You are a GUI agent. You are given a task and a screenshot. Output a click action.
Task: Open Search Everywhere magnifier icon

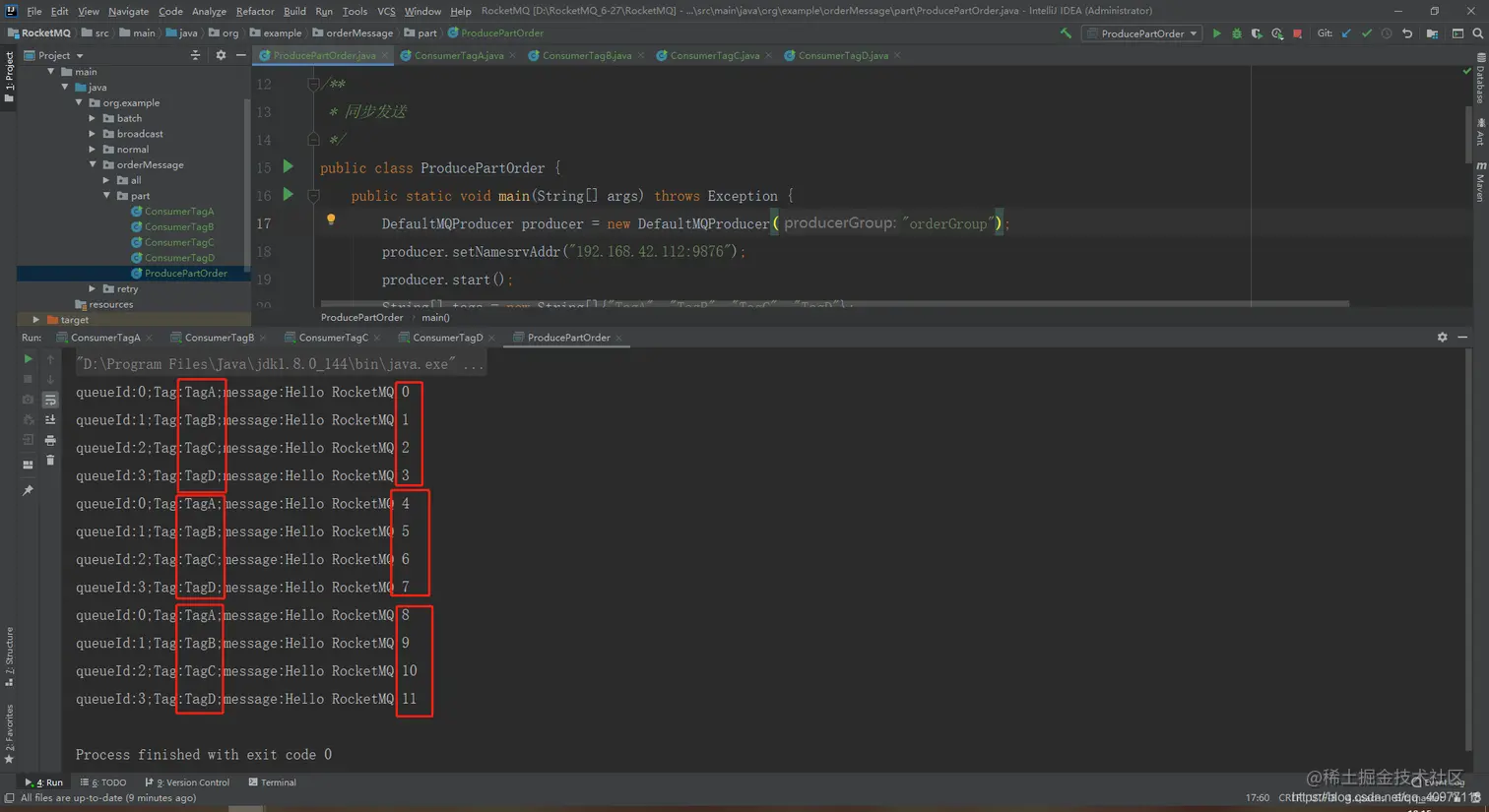pos(1478,33)
